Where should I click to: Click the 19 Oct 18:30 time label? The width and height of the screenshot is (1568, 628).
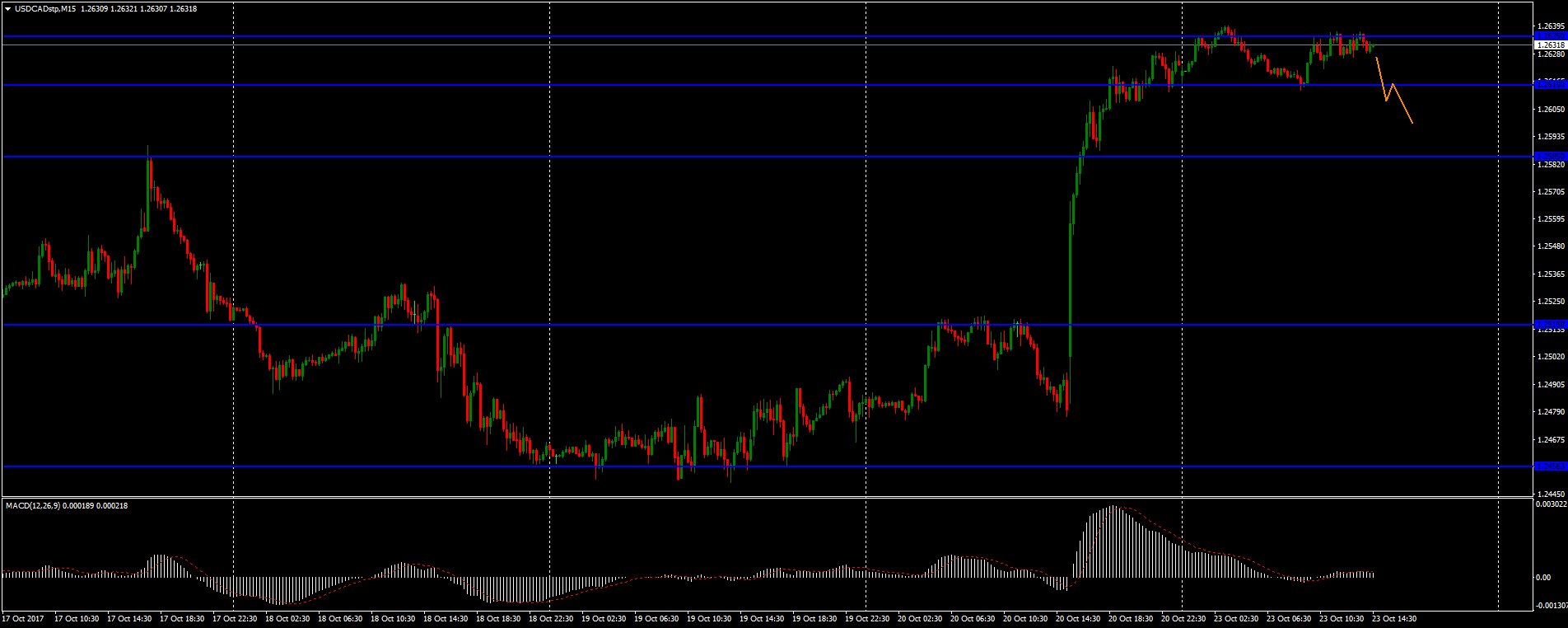814,618
